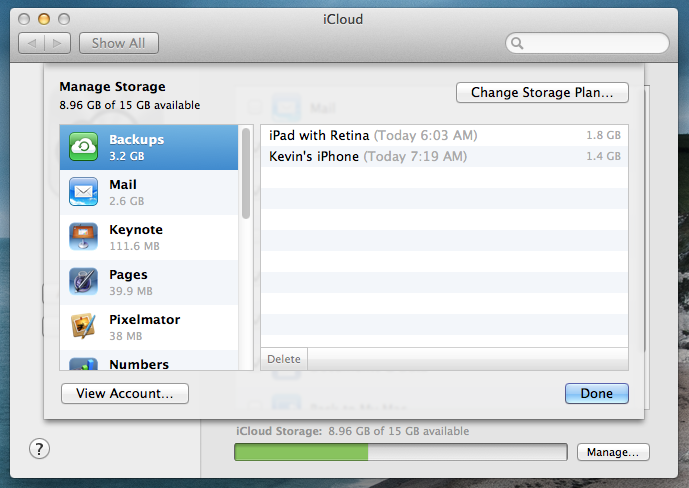Image resolution: width=689 pixels, height=488 pixels.
Task: Click the Delete backup button
Action: coord(284,359)
